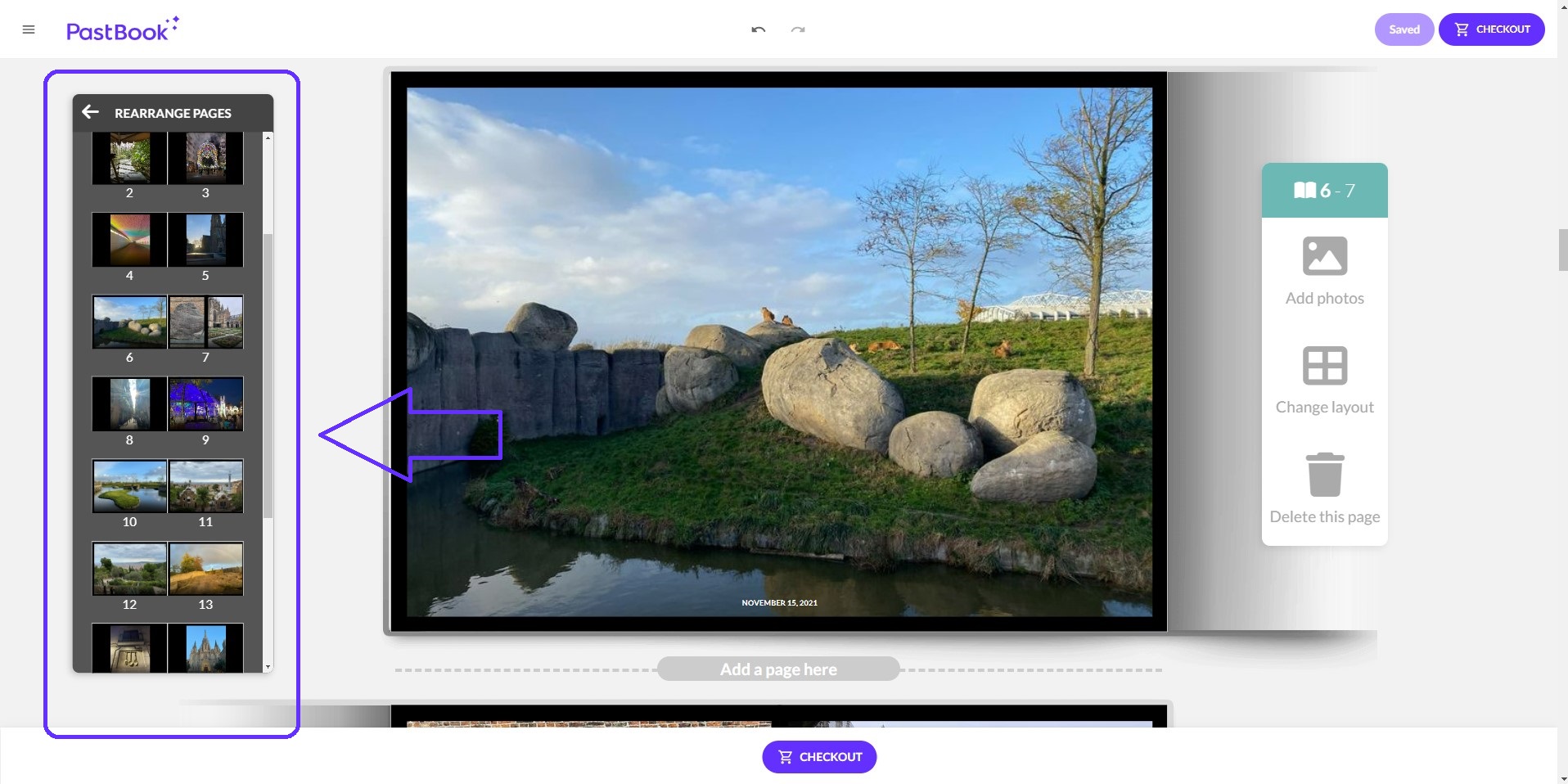This screenshot has height=784, width=1568.
Task: Click the rearrange panel scrollbar thumb
Action: pos(268,375)
